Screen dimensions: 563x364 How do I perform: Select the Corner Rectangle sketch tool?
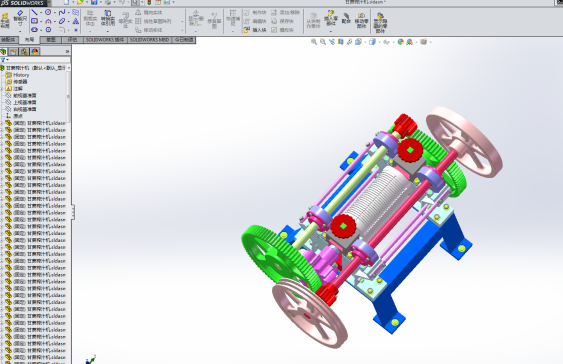click(34, 21)
